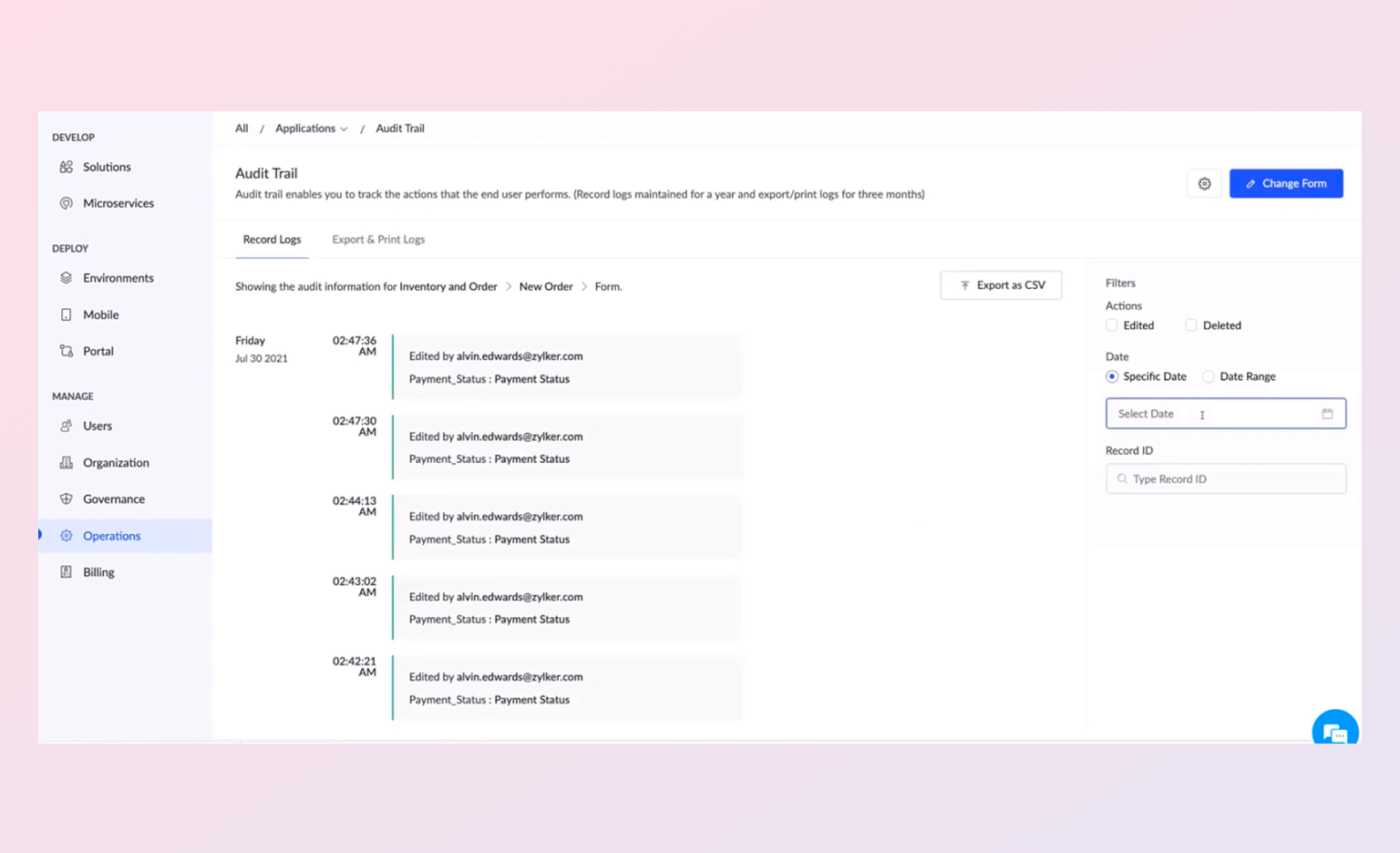This screenshot has width=1400, height=853.
Task: Switch to Export & Print Logs tab
Action: point(378,240)
